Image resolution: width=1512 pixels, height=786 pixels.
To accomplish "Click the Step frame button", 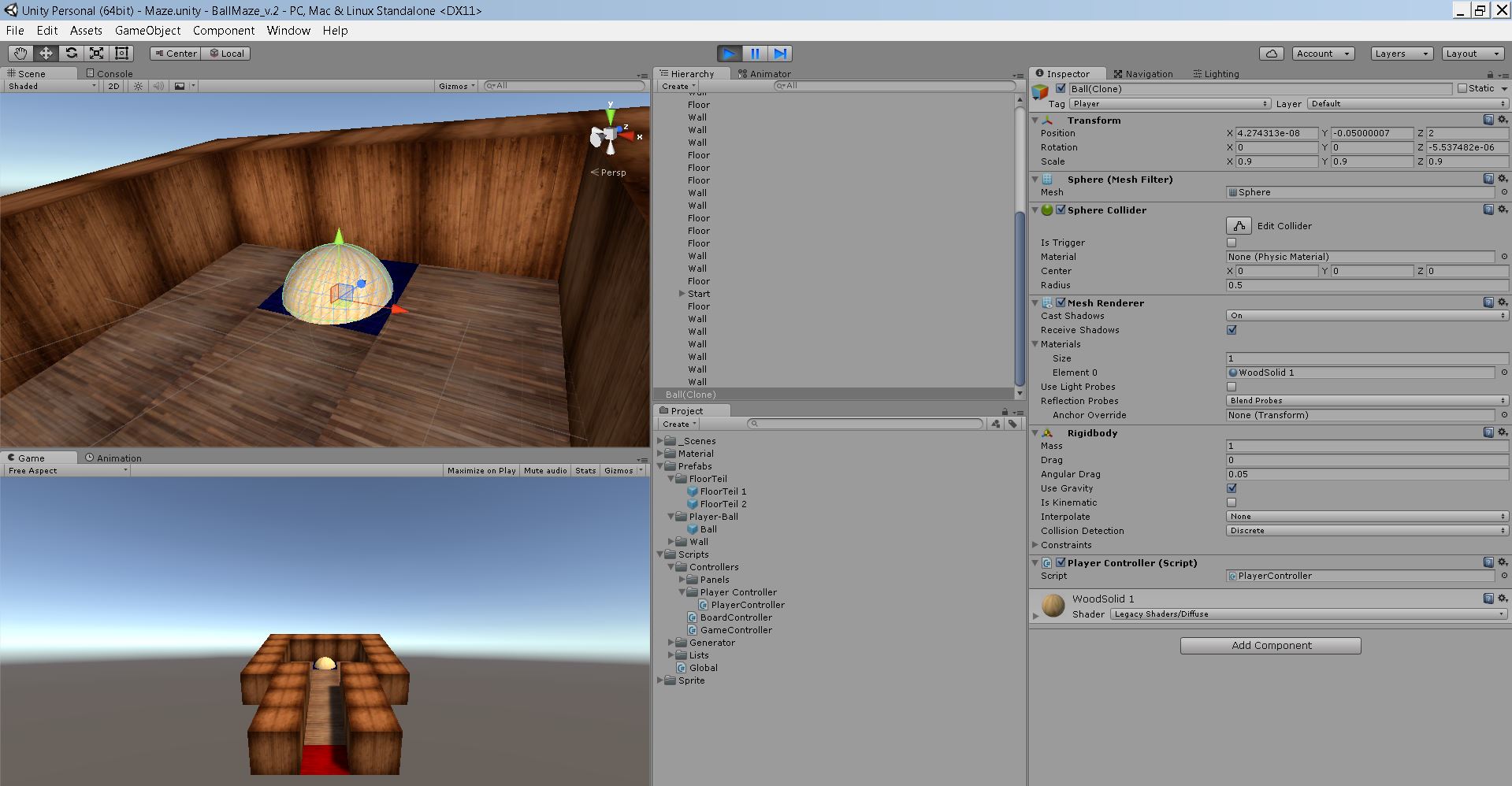I will pos(780,53).
